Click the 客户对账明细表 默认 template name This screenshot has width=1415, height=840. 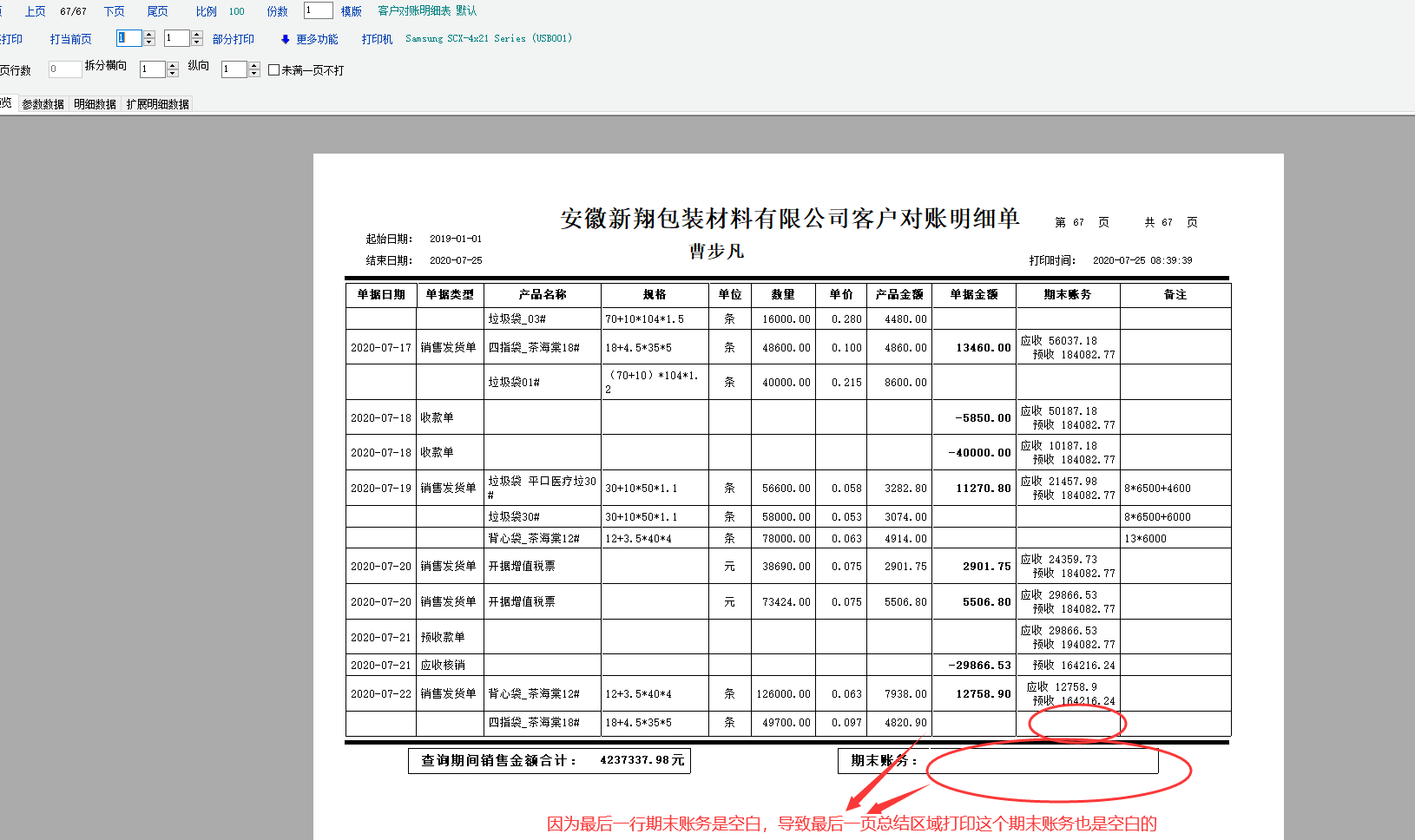(426, 11)
